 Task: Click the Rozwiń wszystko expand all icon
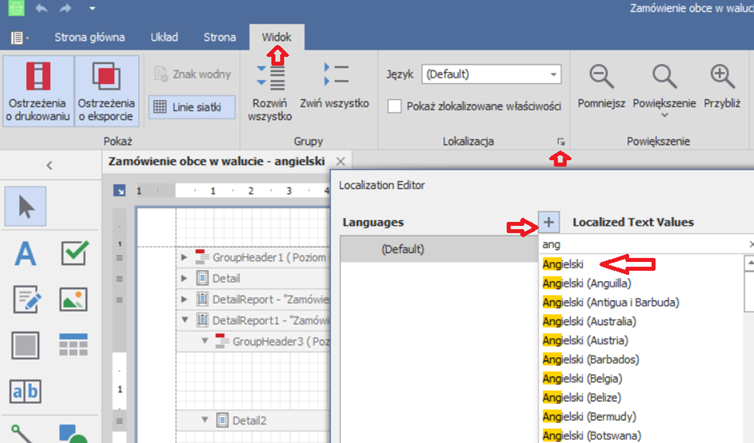click(270, 77)
